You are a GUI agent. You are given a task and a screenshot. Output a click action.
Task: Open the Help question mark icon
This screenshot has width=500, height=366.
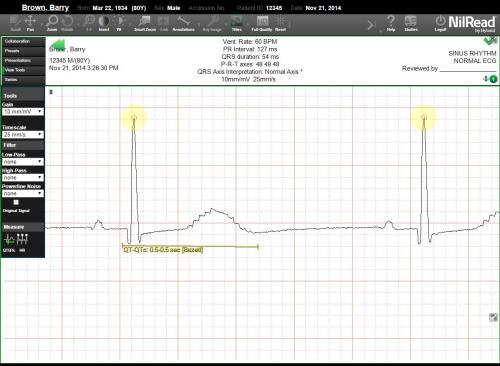(391, 23)
